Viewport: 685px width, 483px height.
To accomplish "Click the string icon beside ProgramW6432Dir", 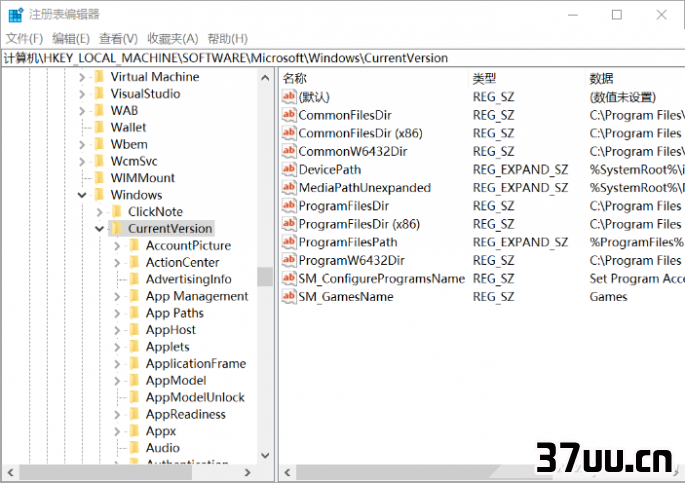I will click(289, 260).
